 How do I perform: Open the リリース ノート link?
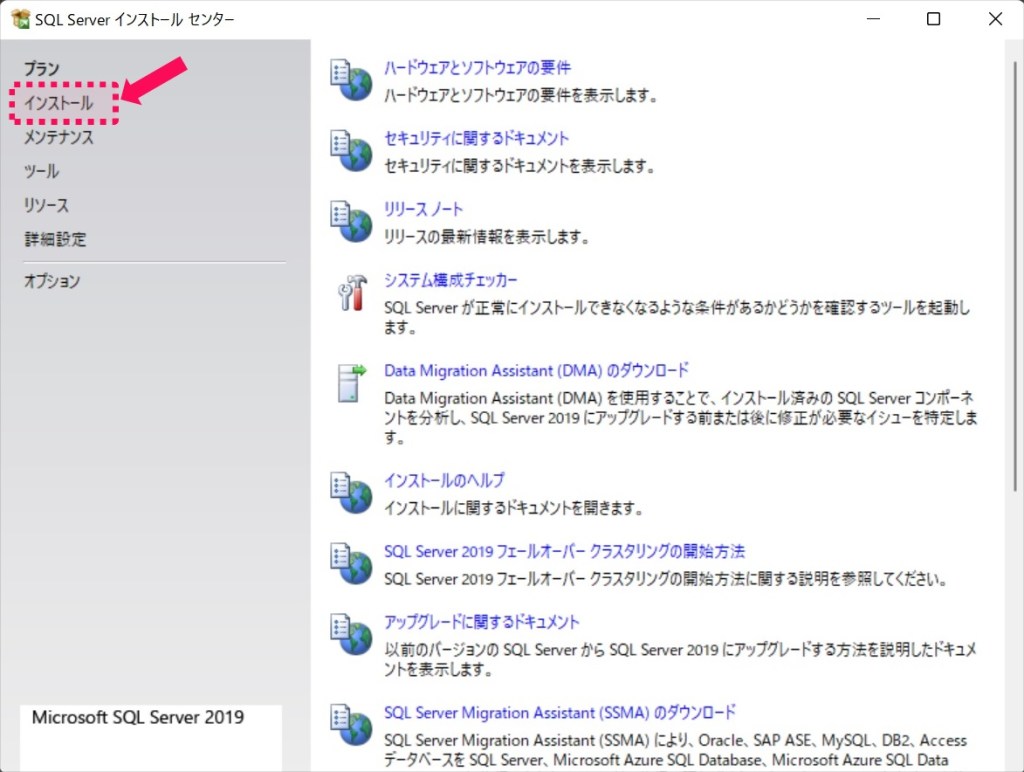pos(423,210)
